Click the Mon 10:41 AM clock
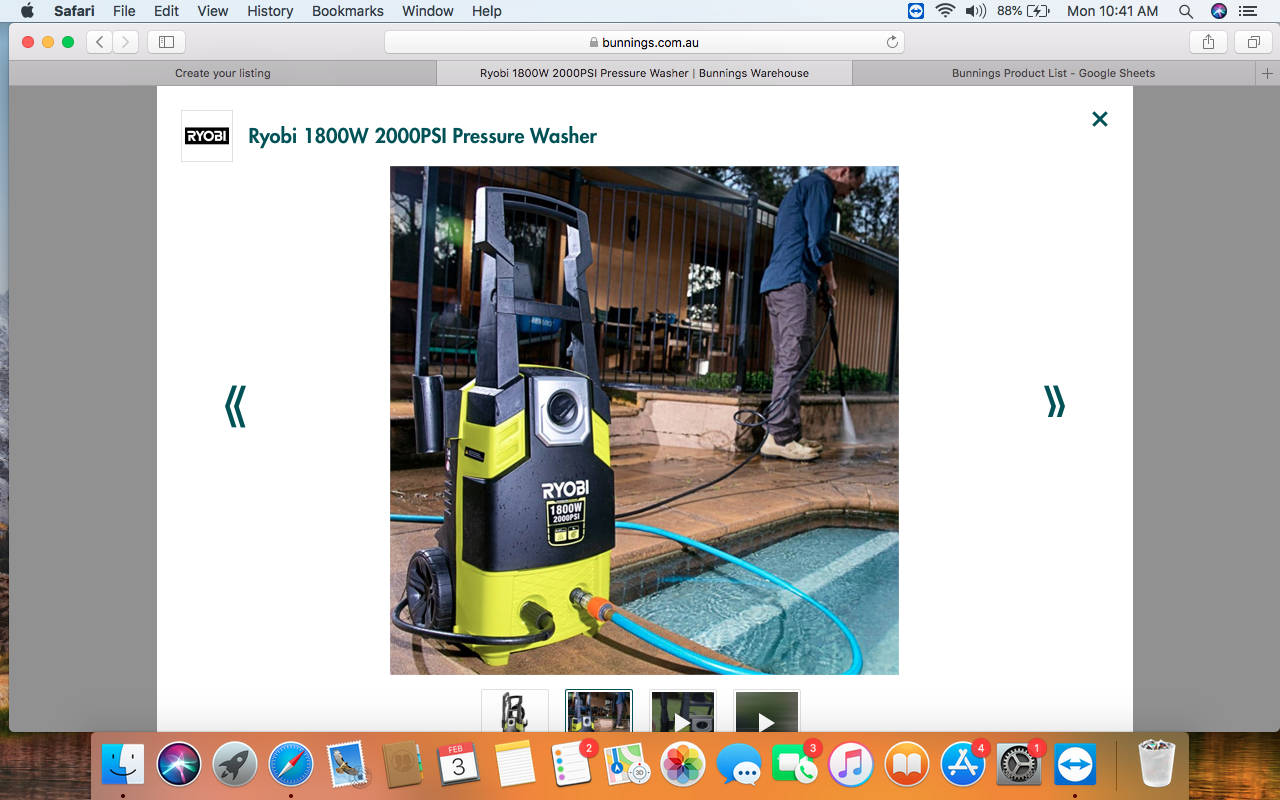This screenshot has width=1280, height=800. tap(1113, 11)
